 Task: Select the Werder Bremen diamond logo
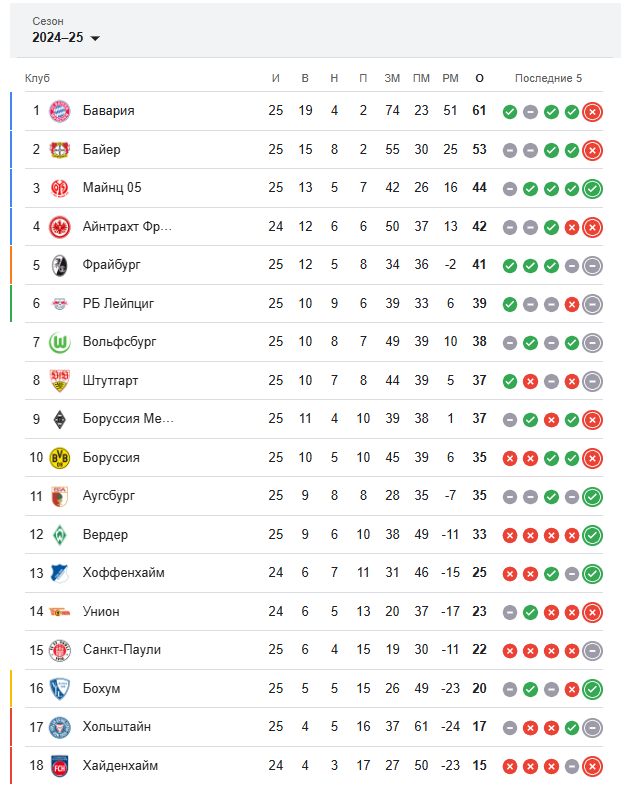(59, 534)
